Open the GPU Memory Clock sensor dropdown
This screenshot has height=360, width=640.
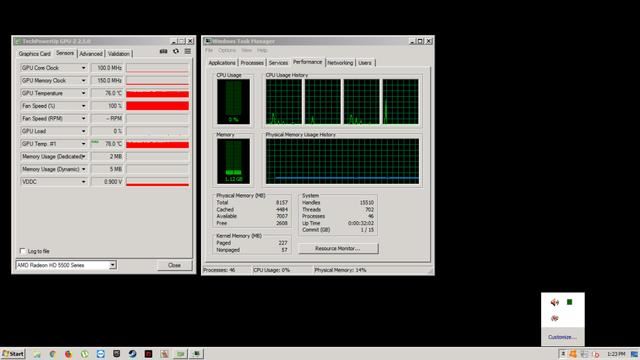click(83, 80)
